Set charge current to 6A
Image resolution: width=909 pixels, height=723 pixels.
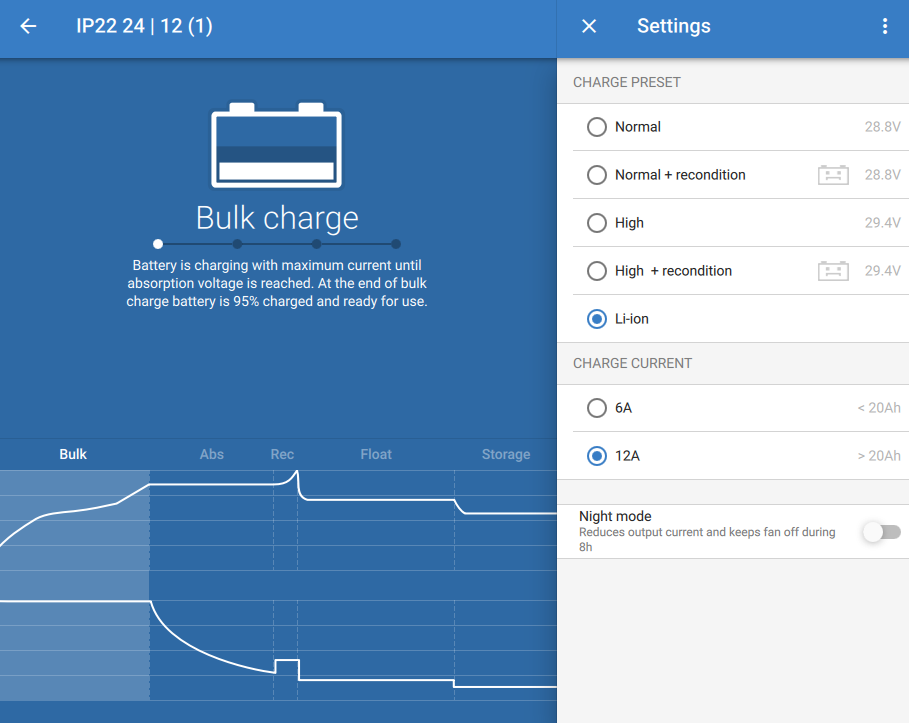tap(597, 408)
